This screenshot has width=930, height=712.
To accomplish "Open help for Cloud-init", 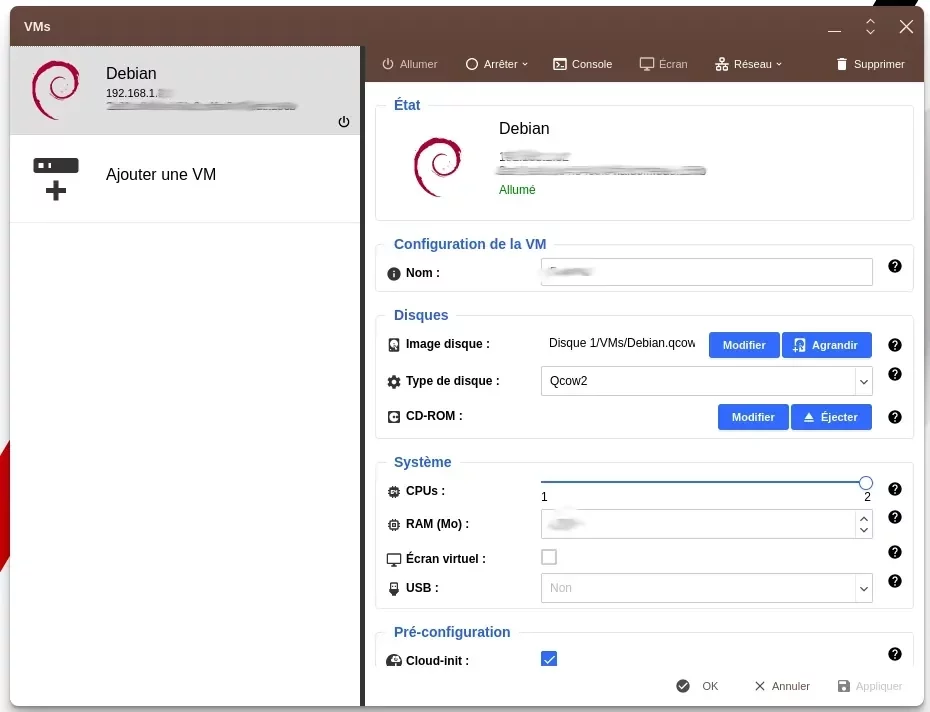I will pos(894,654).
